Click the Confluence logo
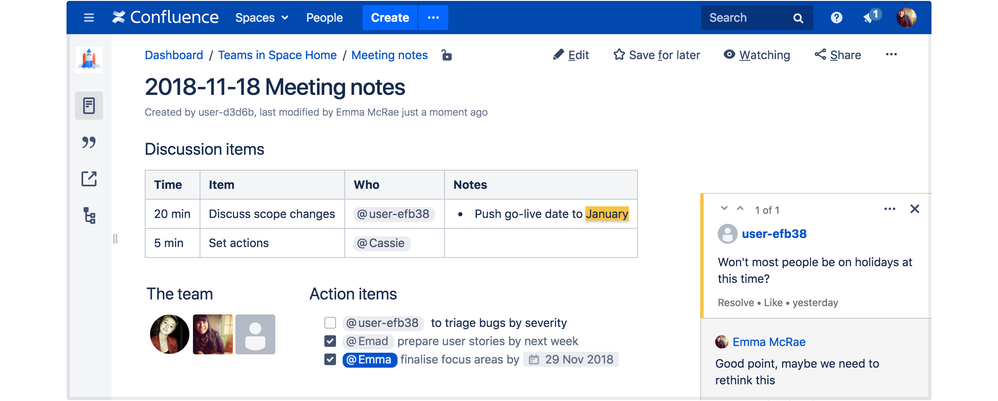The width and height of the screenshot is (998, 401). [x=165, y=18]
